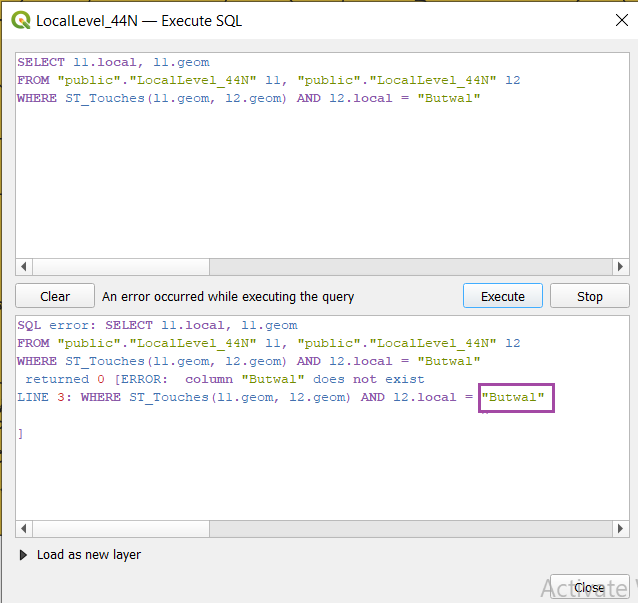Expand the Load as new layer section
638x603 pixels.
point(23,555)
